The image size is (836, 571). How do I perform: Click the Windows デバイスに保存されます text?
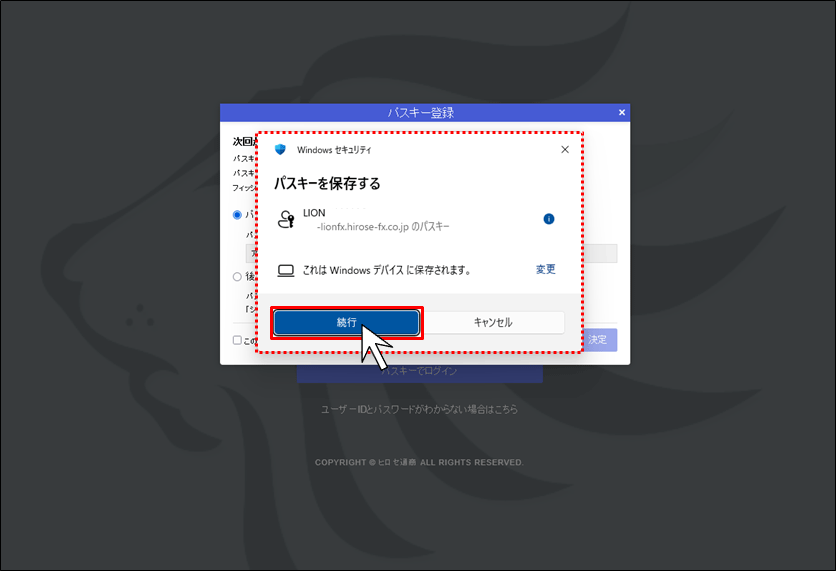(387, 270)
